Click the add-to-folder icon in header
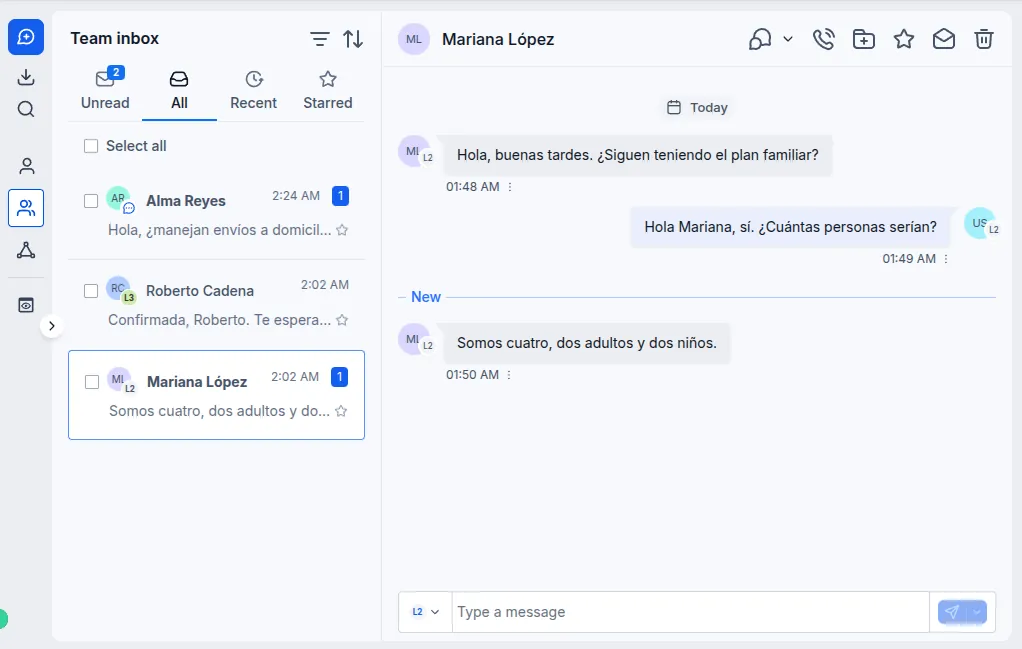 click(x=864, y=39)
